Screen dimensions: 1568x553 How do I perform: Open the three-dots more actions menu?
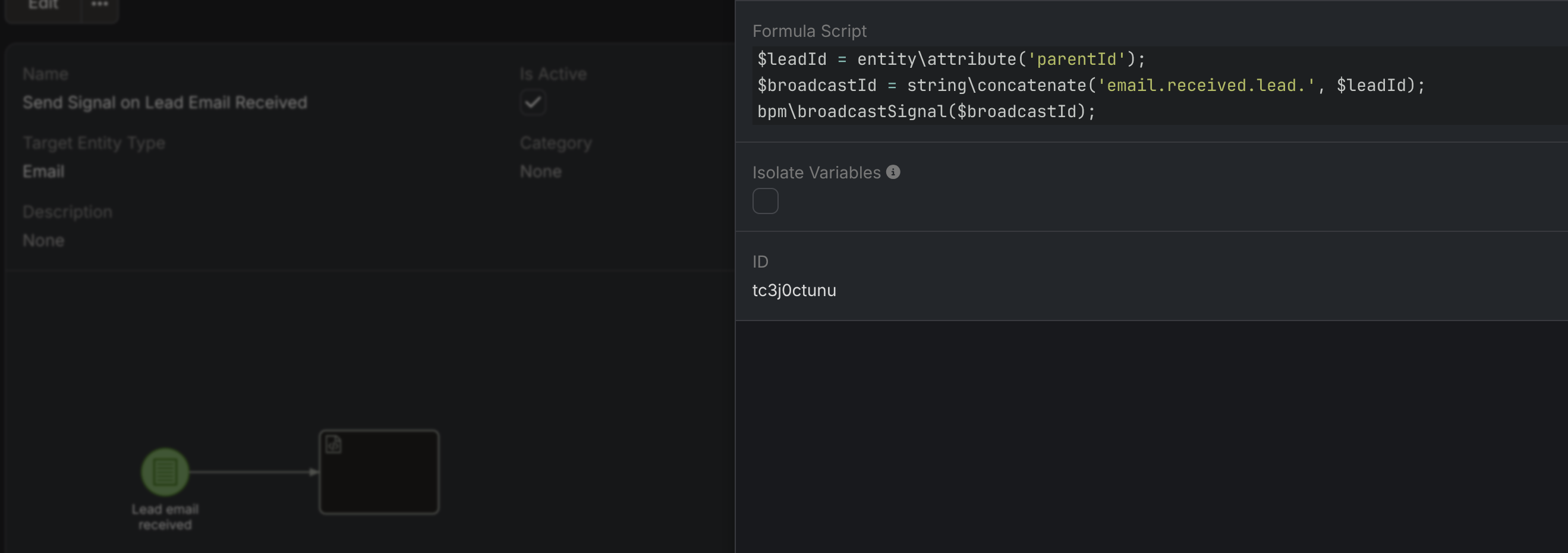coord(100,5)
